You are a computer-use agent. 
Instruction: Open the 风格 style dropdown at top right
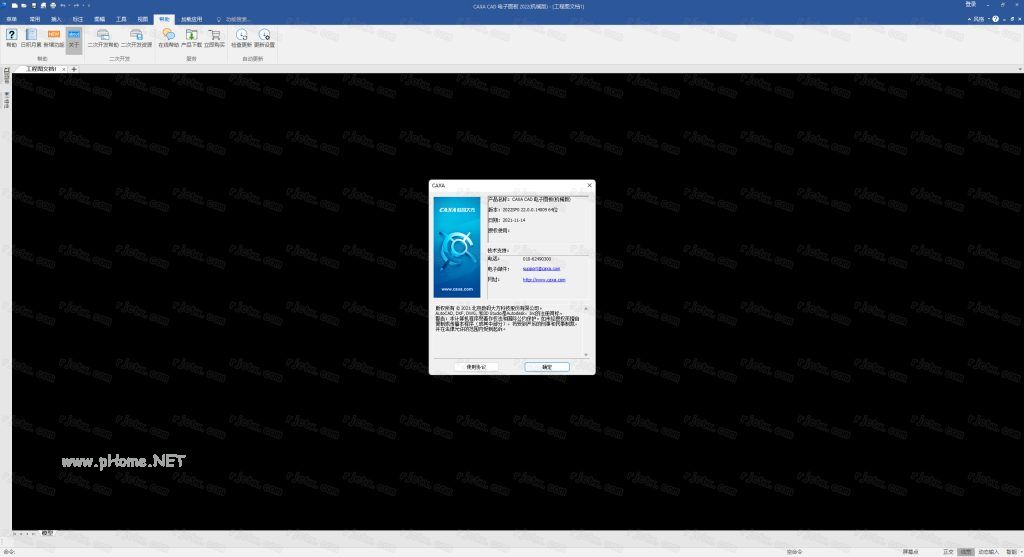pos(979,18)
